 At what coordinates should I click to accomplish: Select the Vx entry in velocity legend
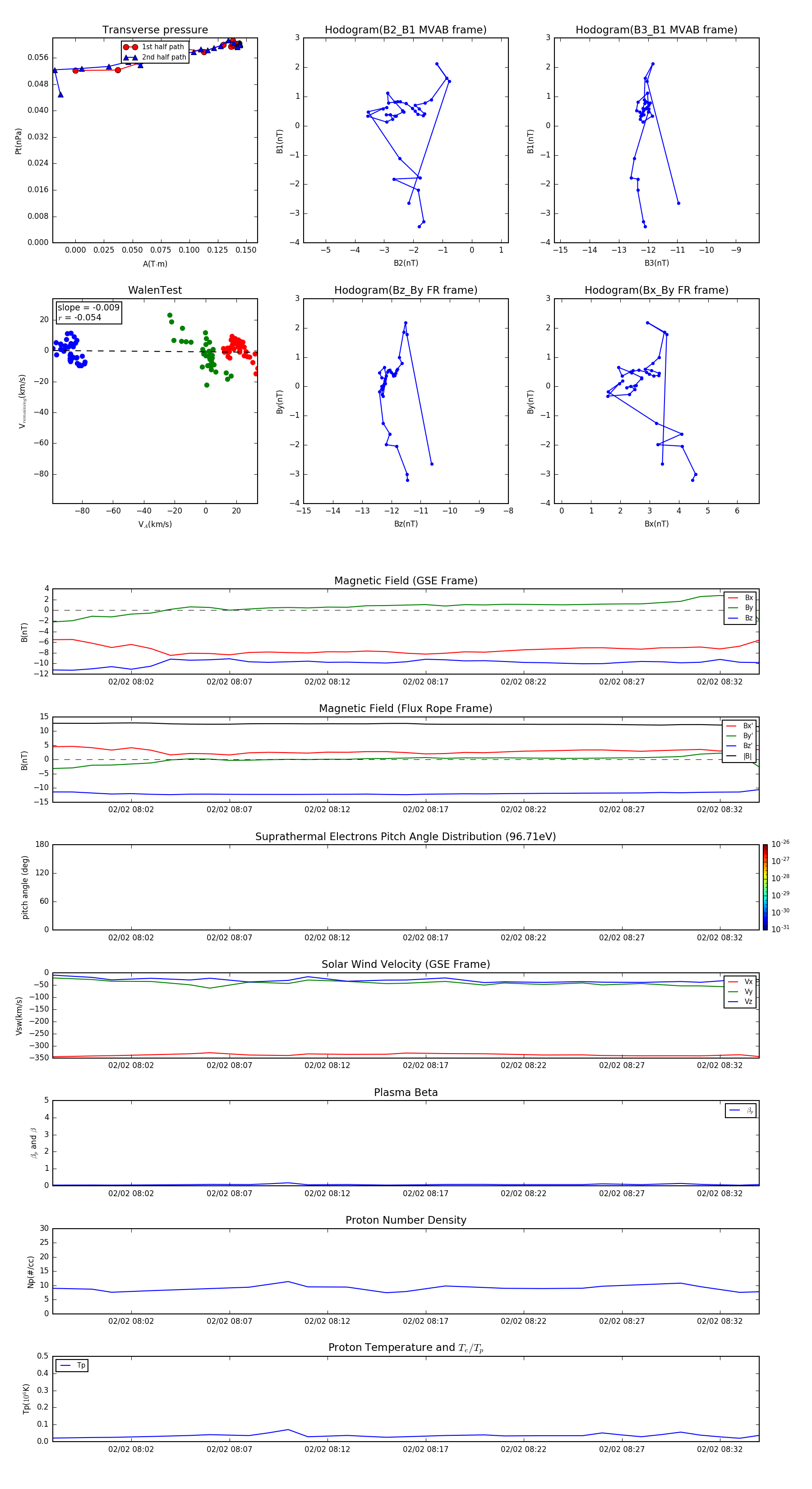740,981
